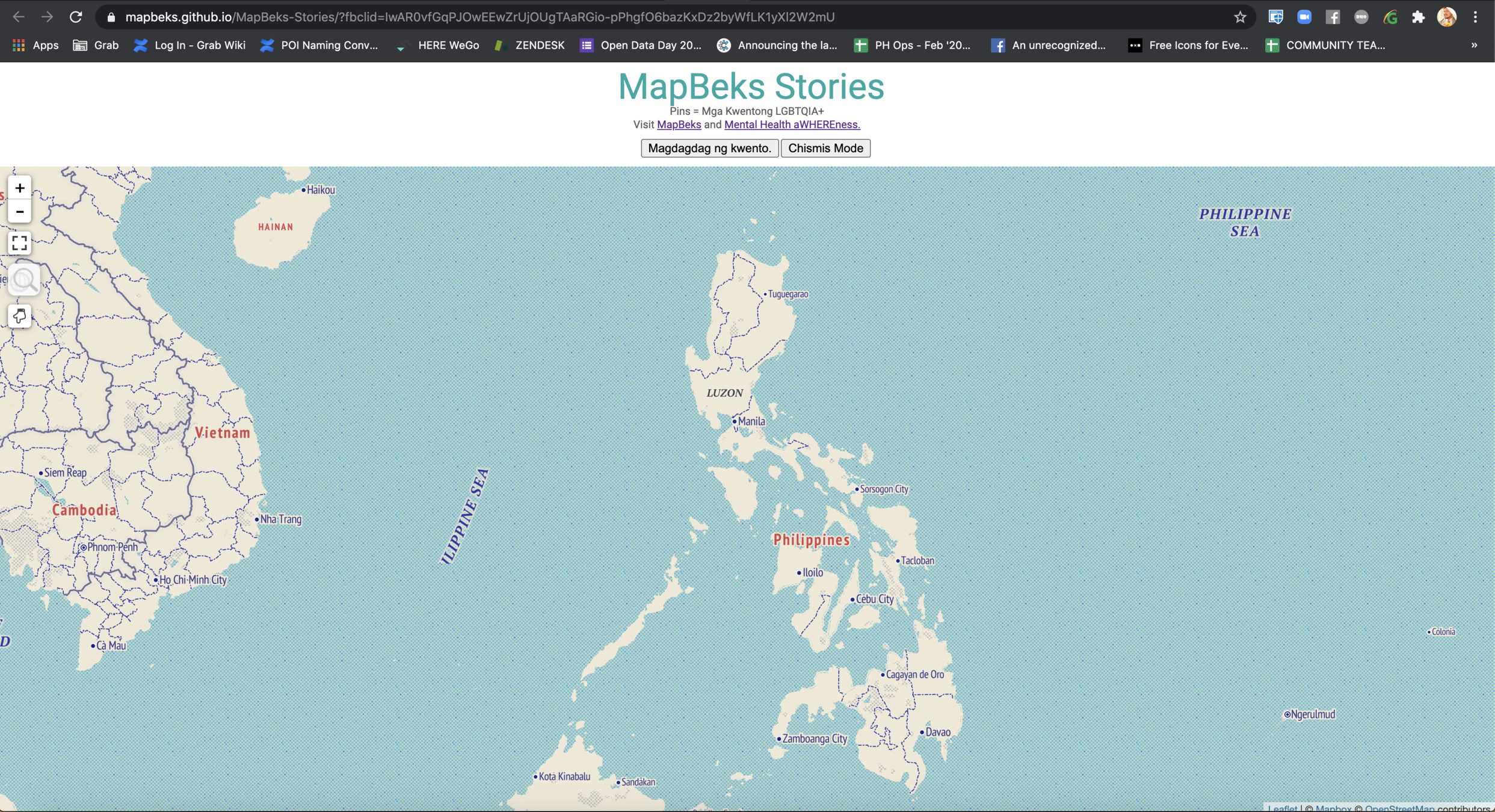Screen dimensions: 1495x812
Task: Click the browser address bar URL
Action: pyautogui.click(x=479, y=17)
